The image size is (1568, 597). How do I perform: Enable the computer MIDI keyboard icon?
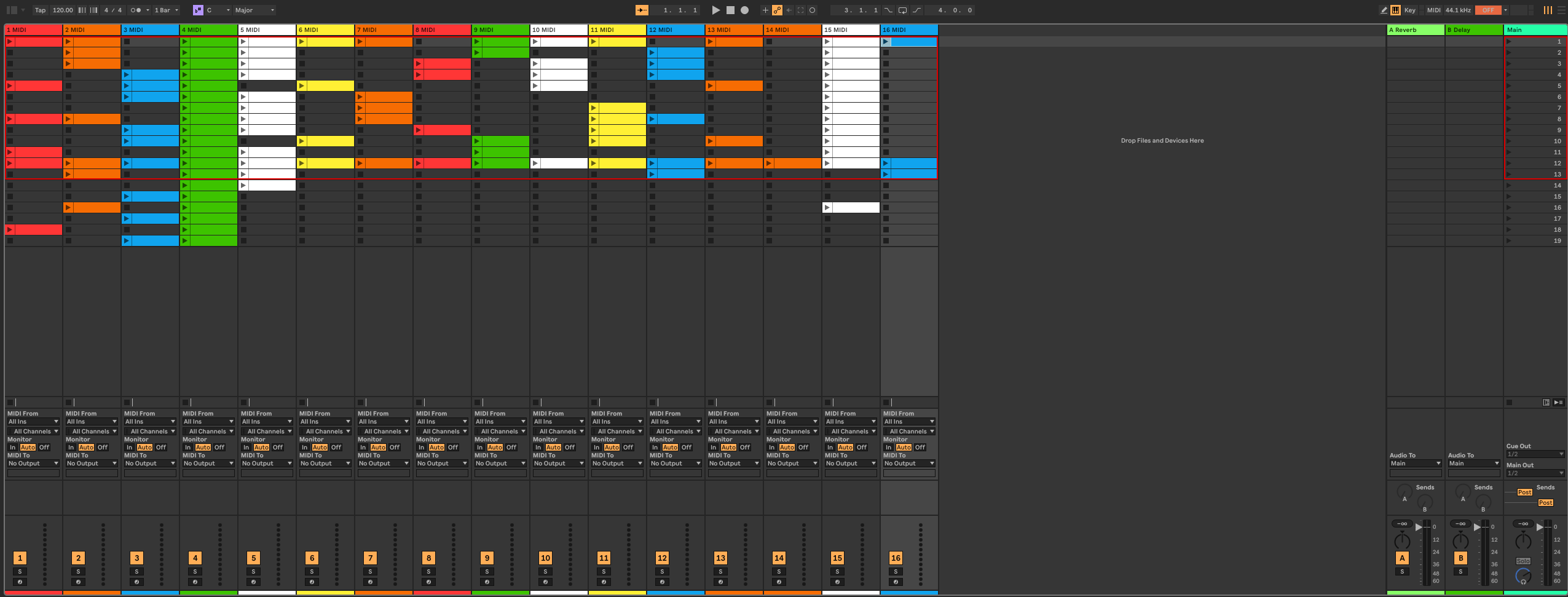point(1395,10)
